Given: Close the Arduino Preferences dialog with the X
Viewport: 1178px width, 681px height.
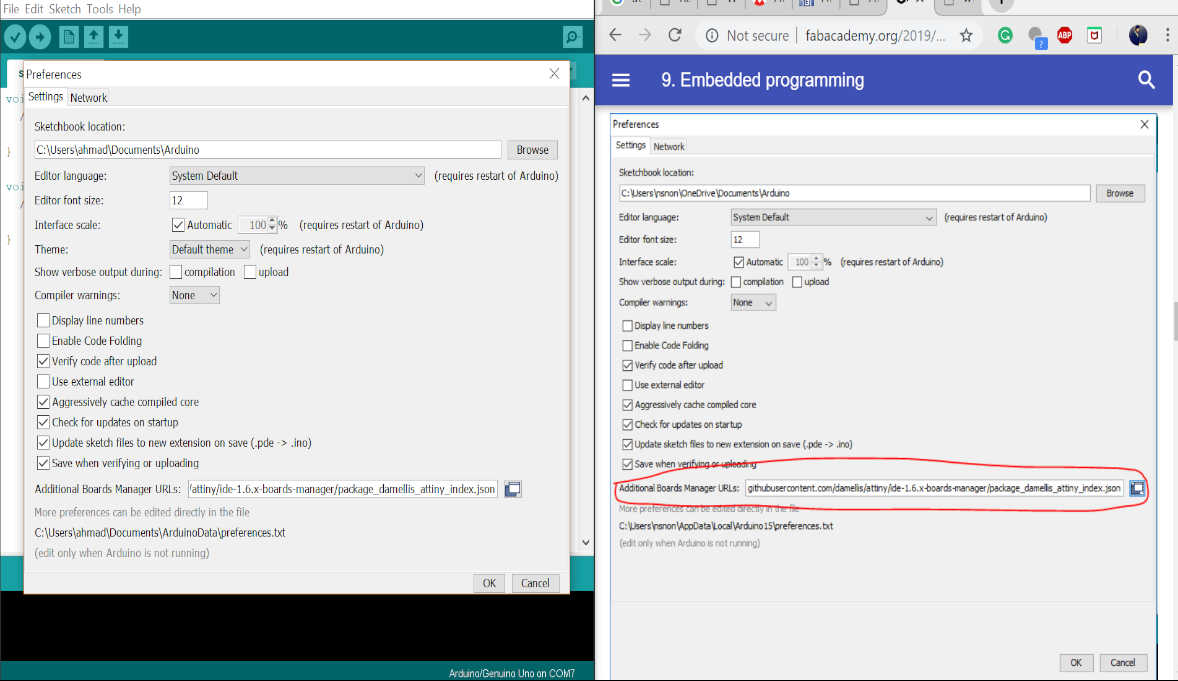Looking at the screenshot, I should 554,74.
